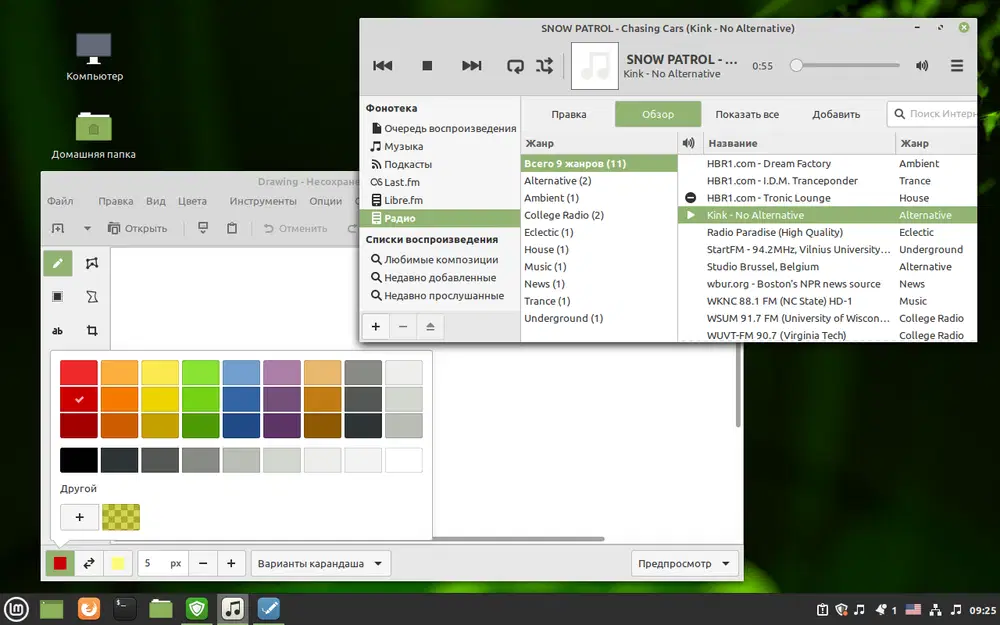Pick the black swatch in the color palette

(x=79, y=460)
